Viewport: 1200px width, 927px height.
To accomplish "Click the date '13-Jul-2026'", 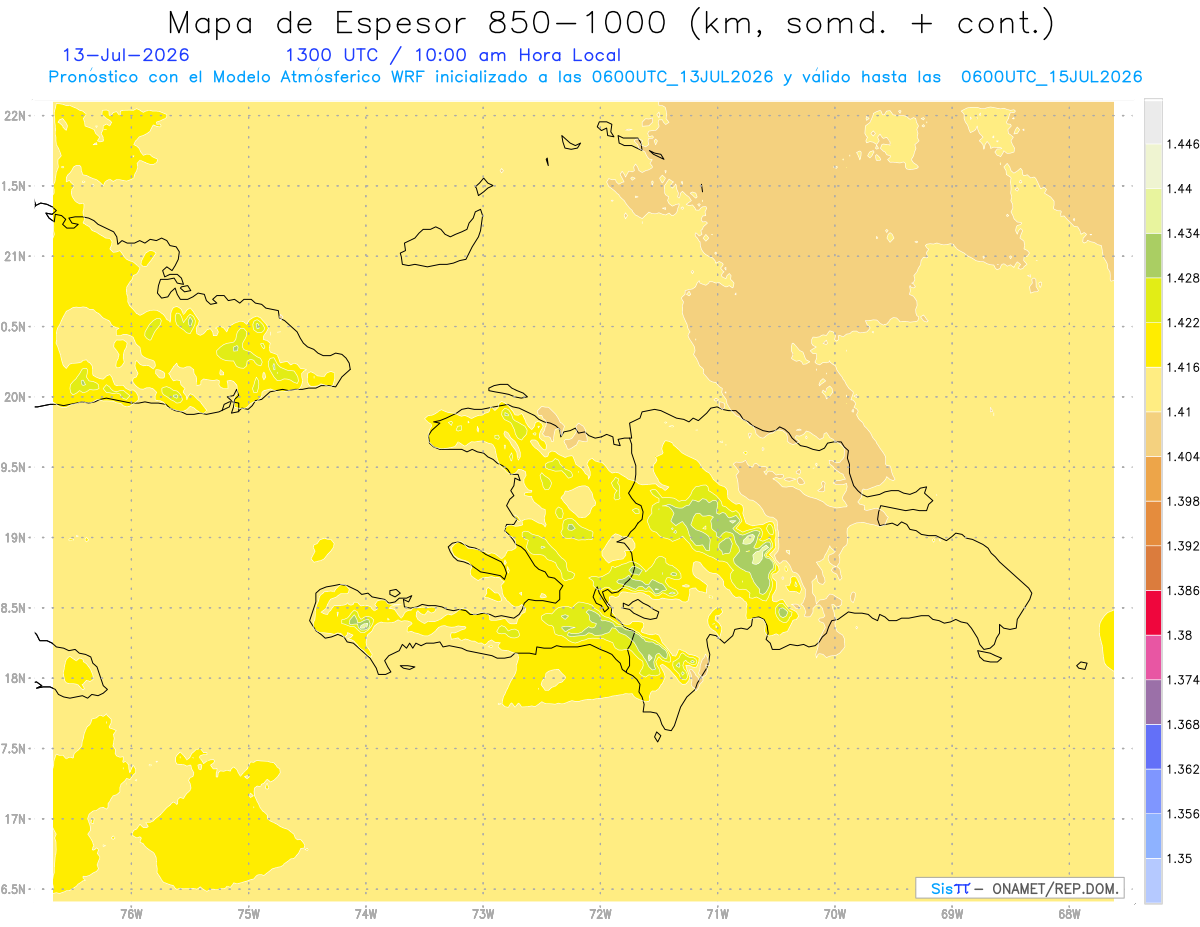I will pos(126,56).
